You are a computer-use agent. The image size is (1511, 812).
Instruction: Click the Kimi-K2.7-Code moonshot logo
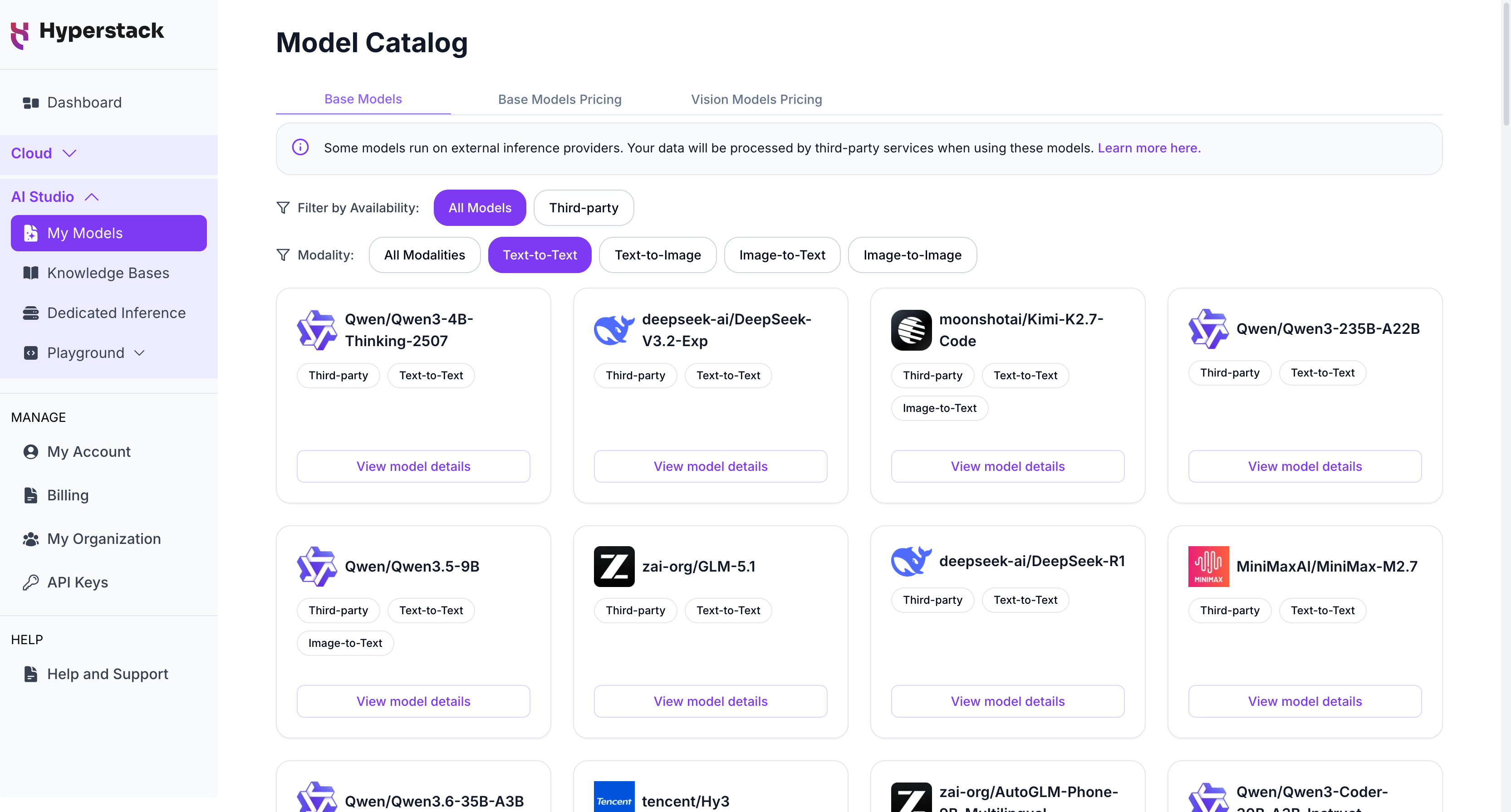[911, 330]
